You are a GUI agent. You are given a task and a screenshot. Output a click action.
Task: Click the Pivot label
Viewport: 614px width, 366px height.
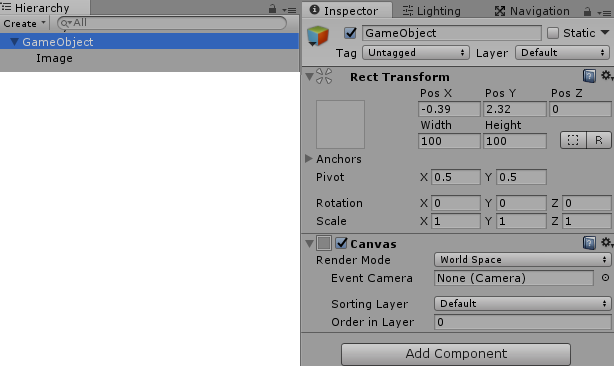click(330, 177)
